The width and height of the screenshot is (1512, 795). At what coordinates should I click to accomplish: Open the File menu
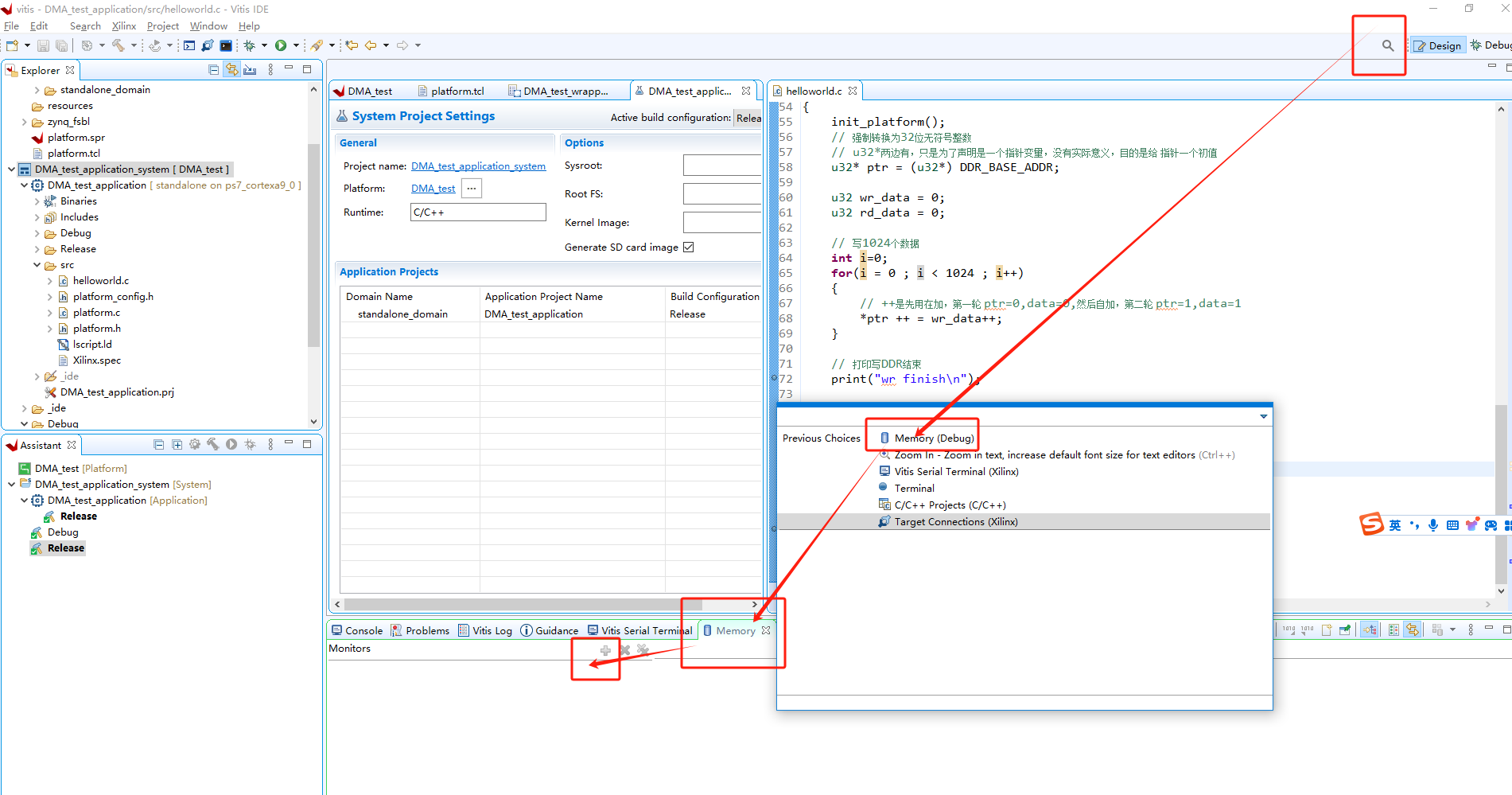point(11,26)
